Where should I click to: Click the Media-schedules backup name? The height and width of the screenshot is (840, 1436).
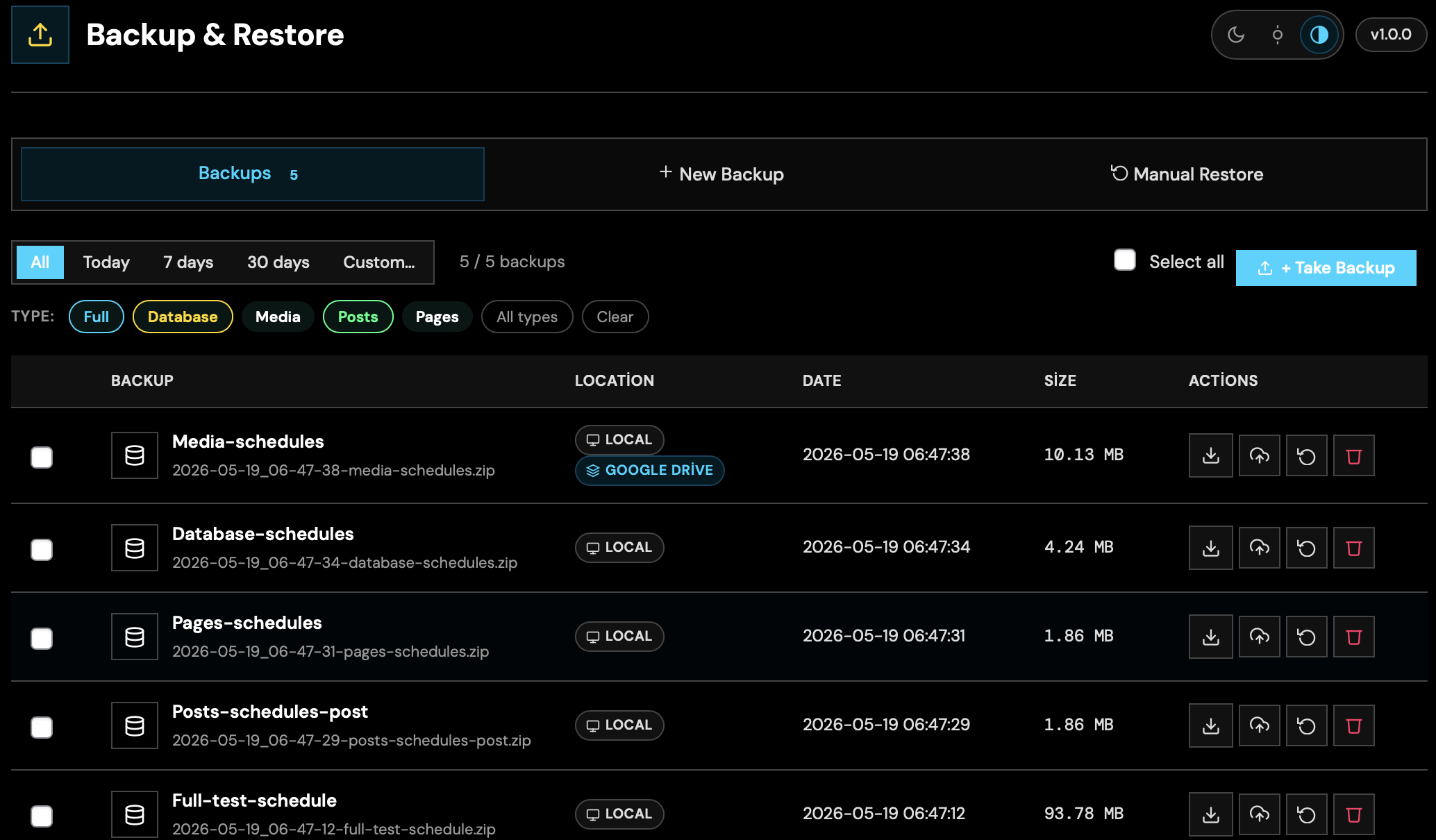(x=248, y=442)
